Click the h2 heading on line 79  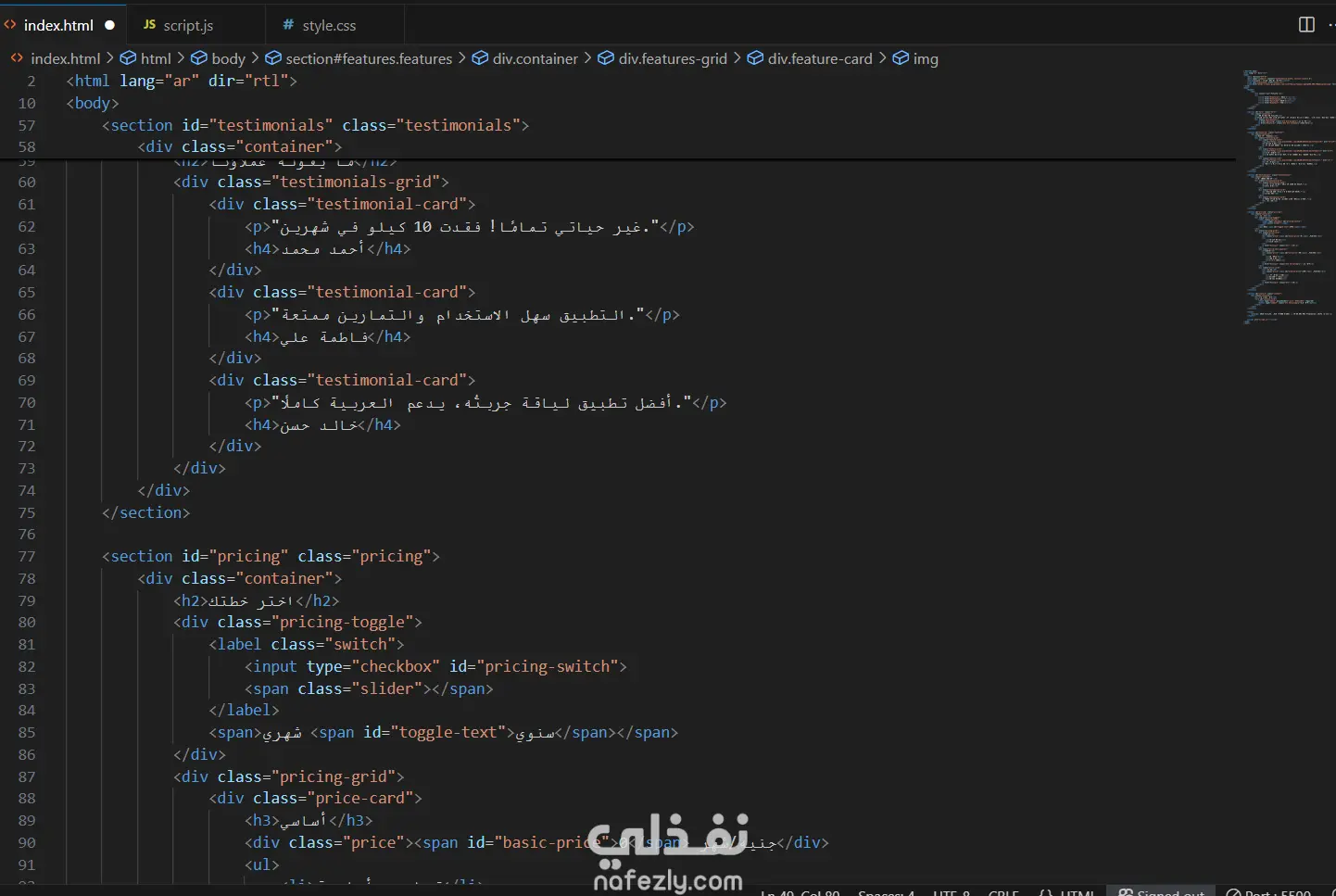[257, 600]
